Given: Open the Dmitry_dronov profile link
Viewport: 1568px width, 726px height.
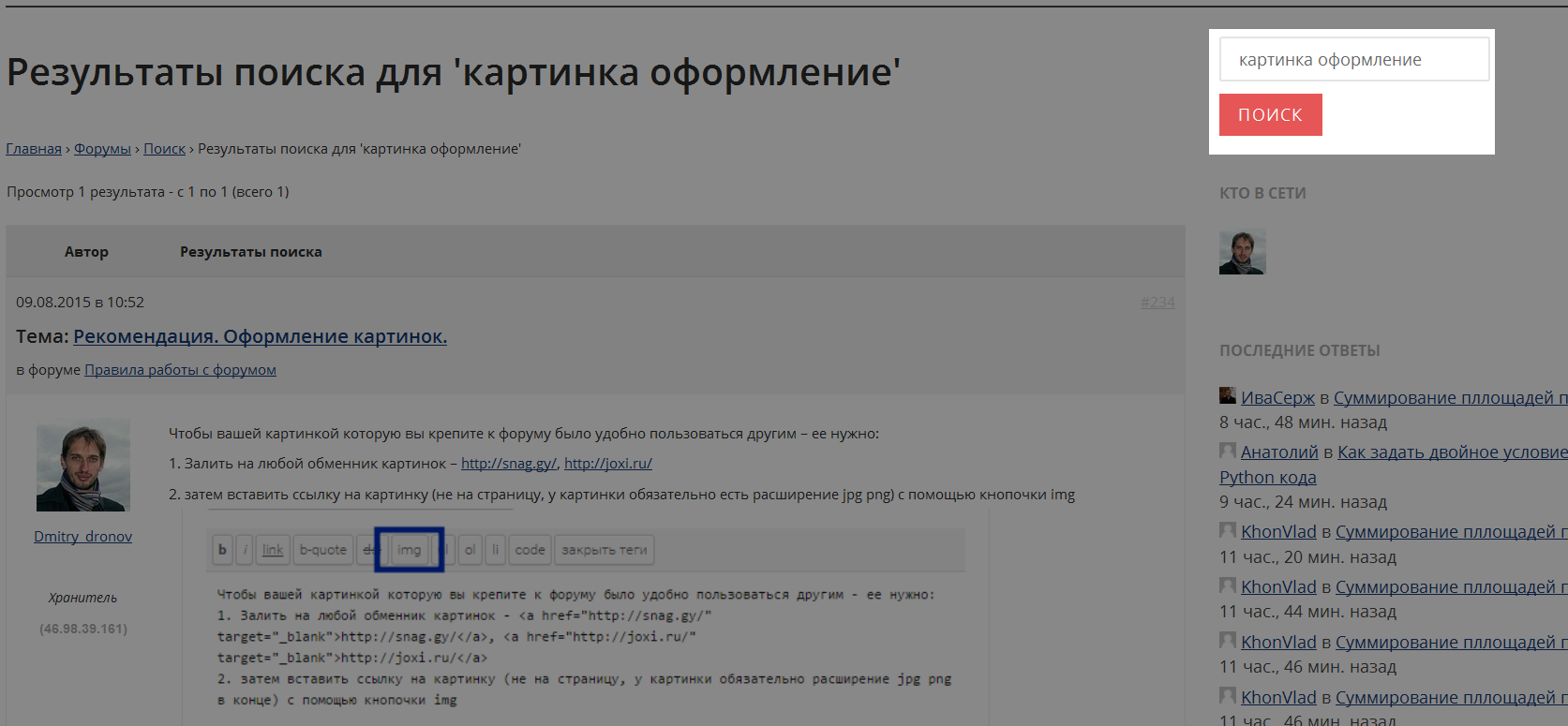Looking at the screenshot, I should click(83, 537).
